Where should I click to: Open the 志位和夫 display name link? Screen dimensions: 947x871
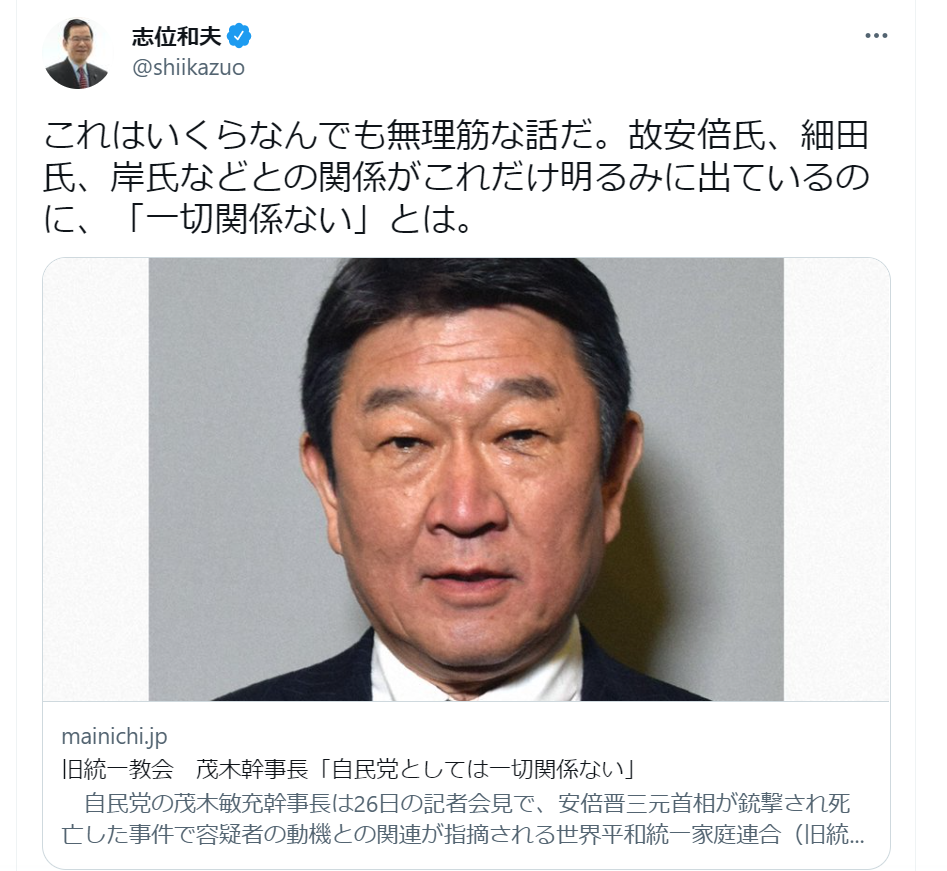tap(177, 37)
